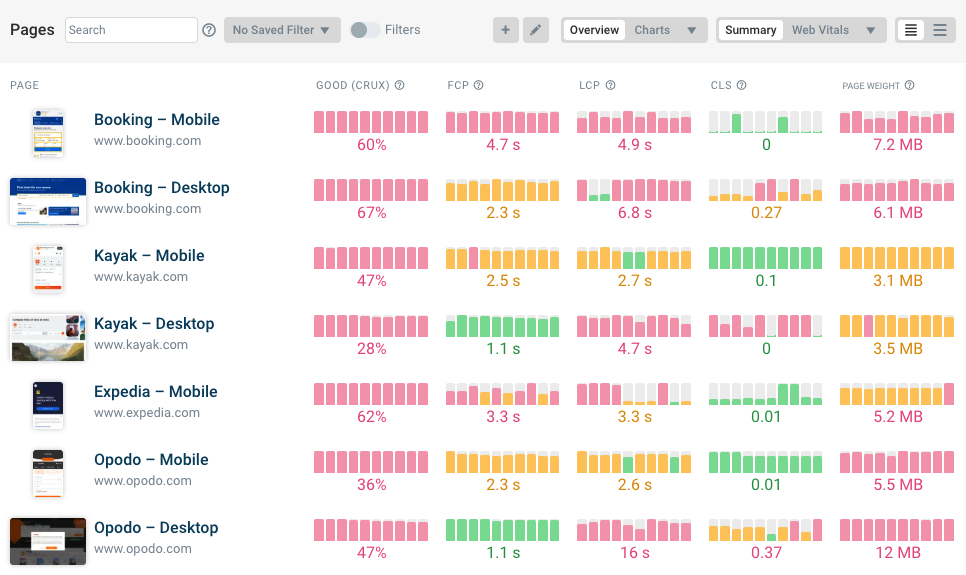Viewport: 966px width, 575px height.
Task: Click the plus add page button
Action: 506,30
